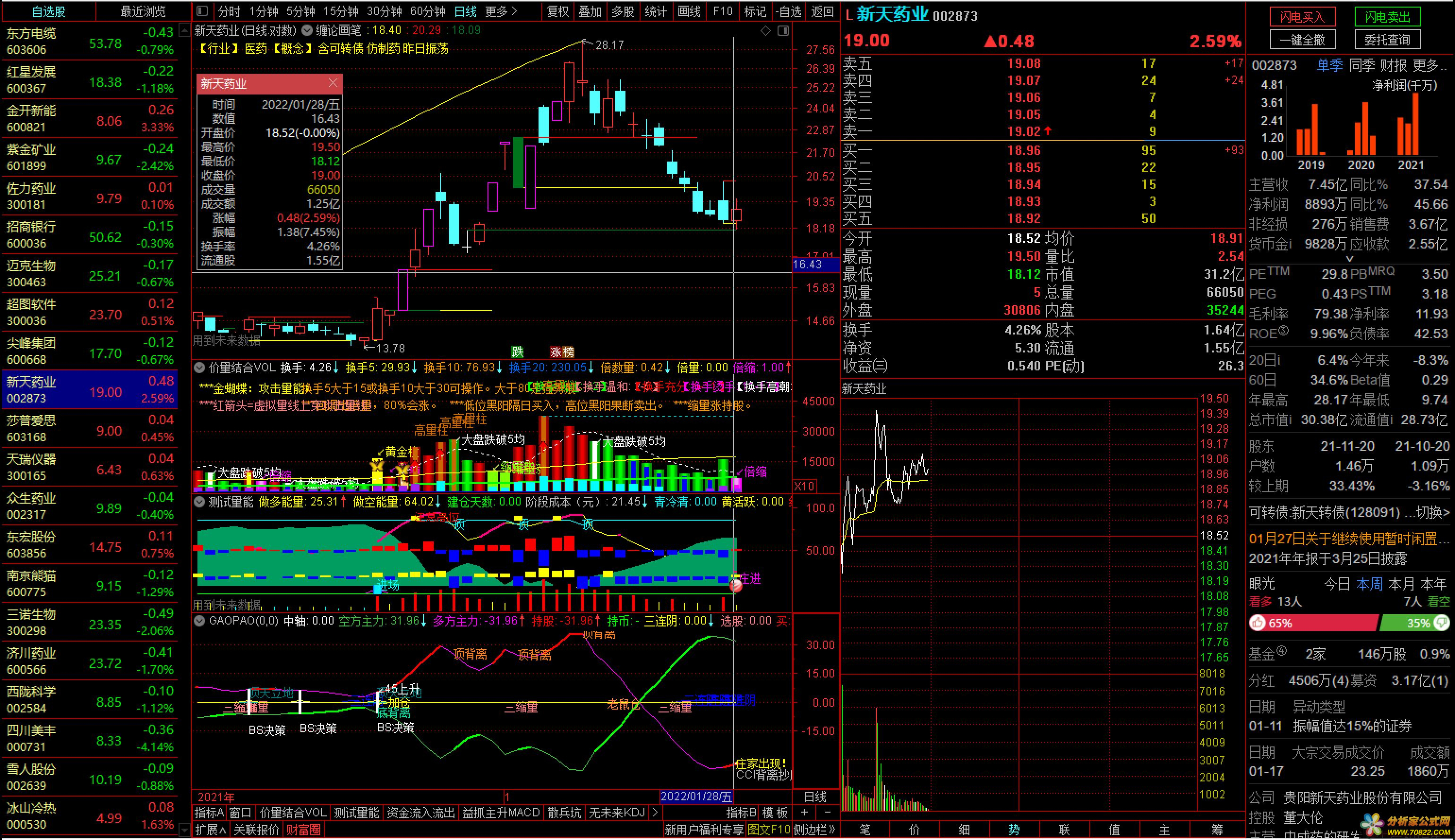1455x840 pixels.
Task: Switch chart to 1分钟 period
Action: [x=264, y=11]
